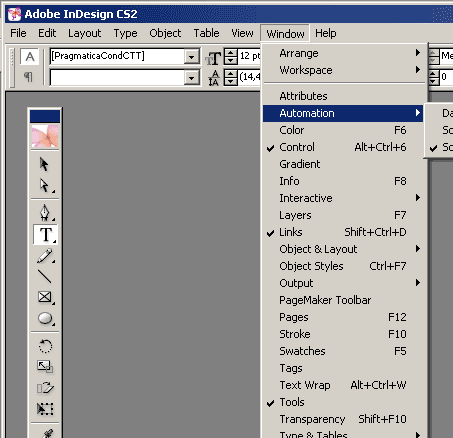Choose Tags from the Window menu
This screenshot has height=438, width=453.
pos(343,368)
